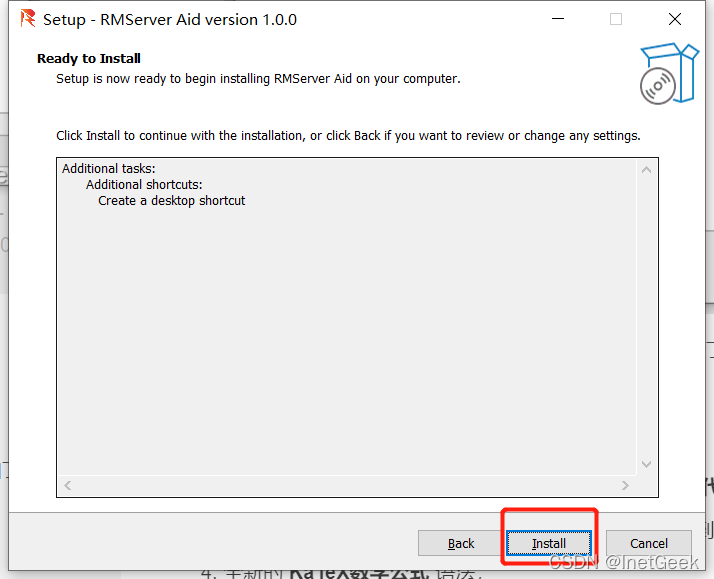Click the summary box up scroll arrow
The width and height of the screenshot is (714, 579).
646,170
